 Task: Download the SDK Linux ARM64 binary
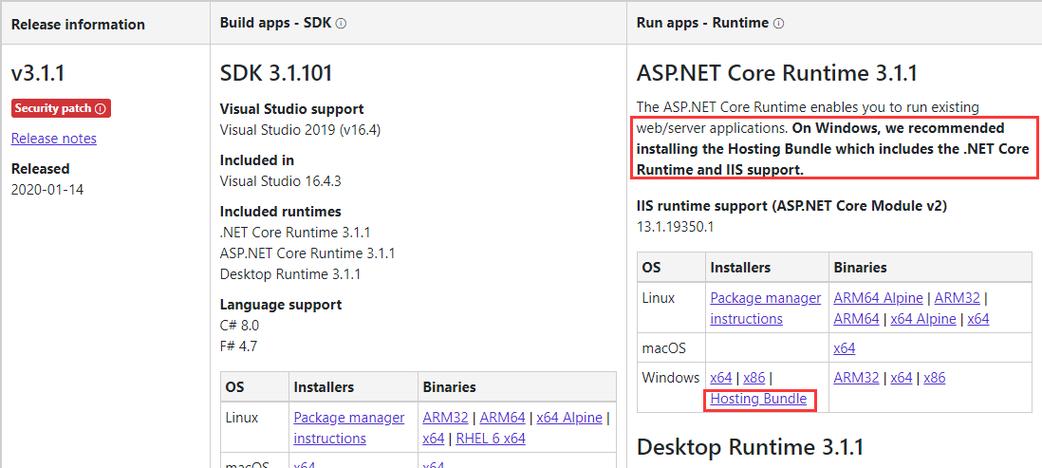502,417
